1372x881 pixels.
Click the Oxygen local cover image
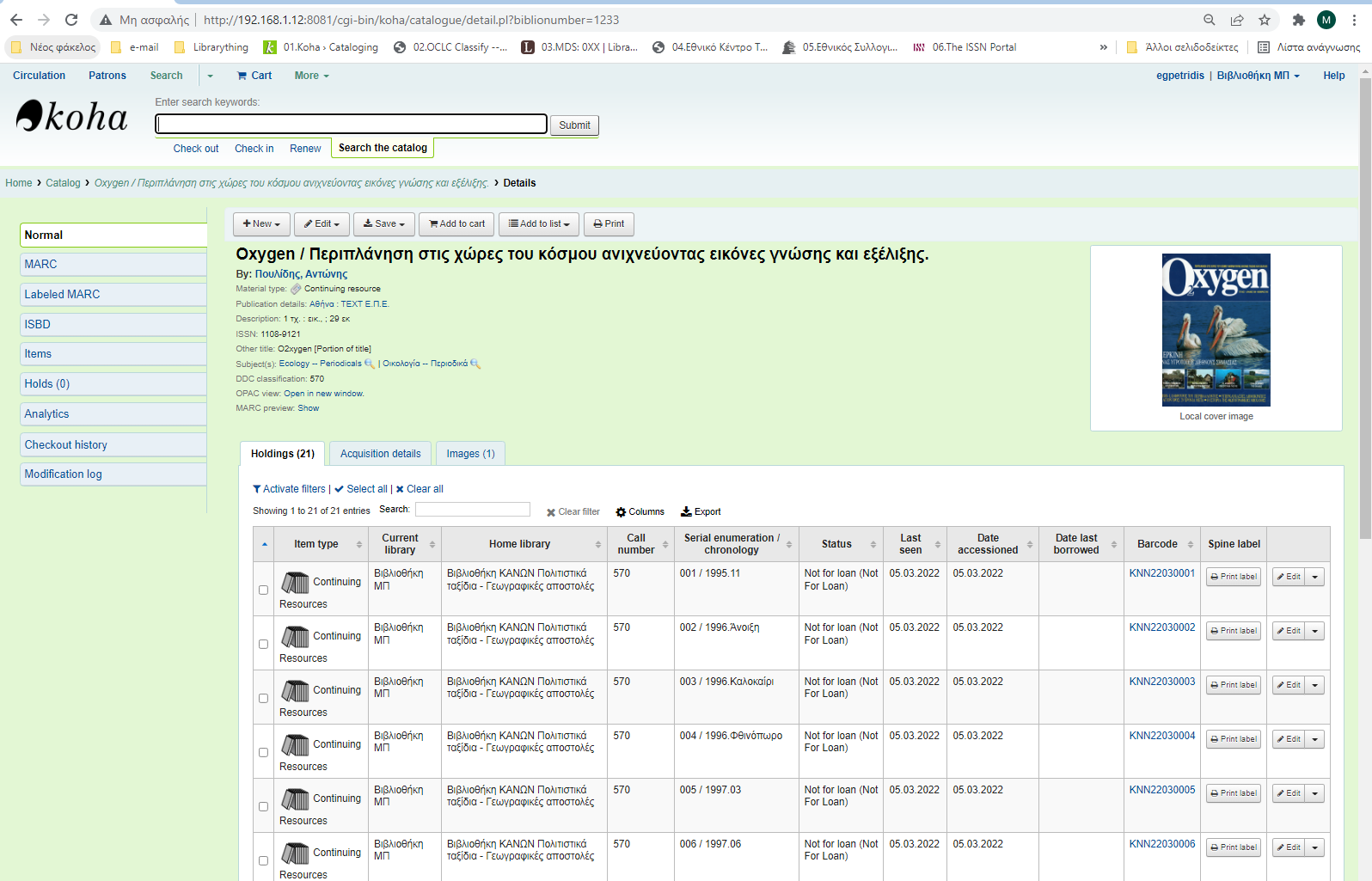tap(1216, 329)
